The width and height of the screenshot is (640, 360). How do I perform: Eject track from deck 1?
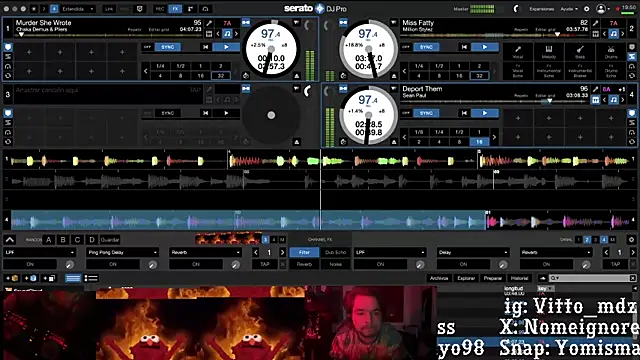click(297, 76)
